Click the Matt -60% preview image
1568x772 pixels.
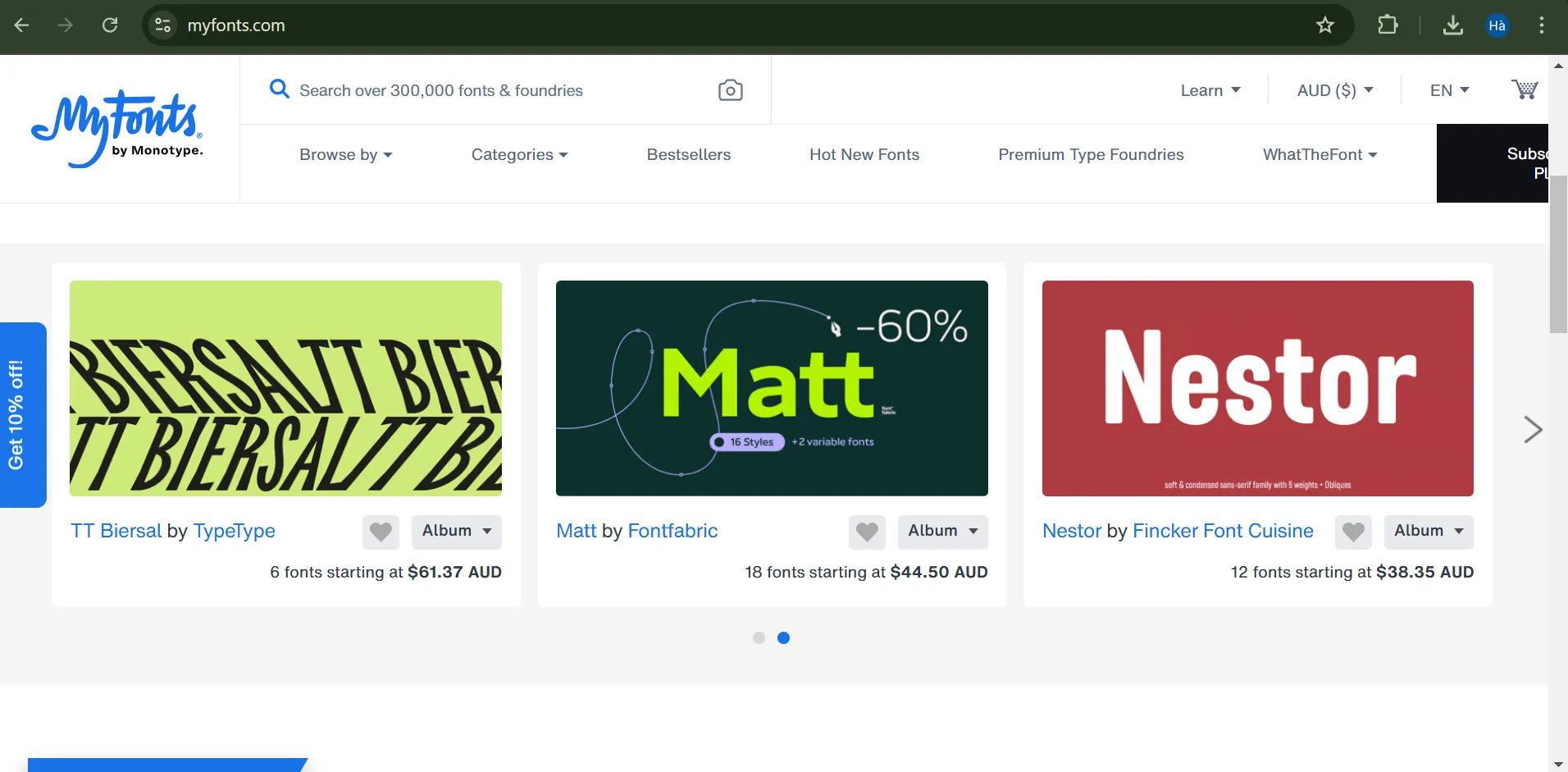pos(772,388)
